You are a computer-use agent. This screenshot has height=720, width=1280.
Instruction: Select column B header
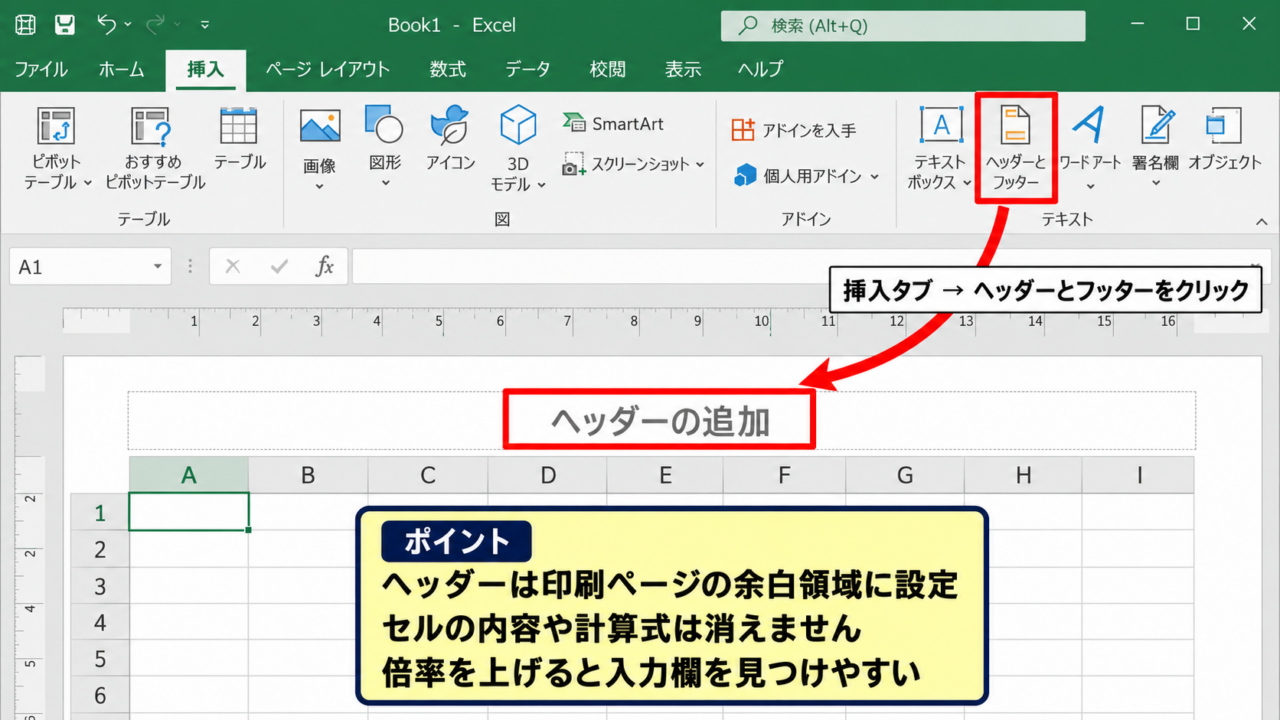(x=308, y=475)
